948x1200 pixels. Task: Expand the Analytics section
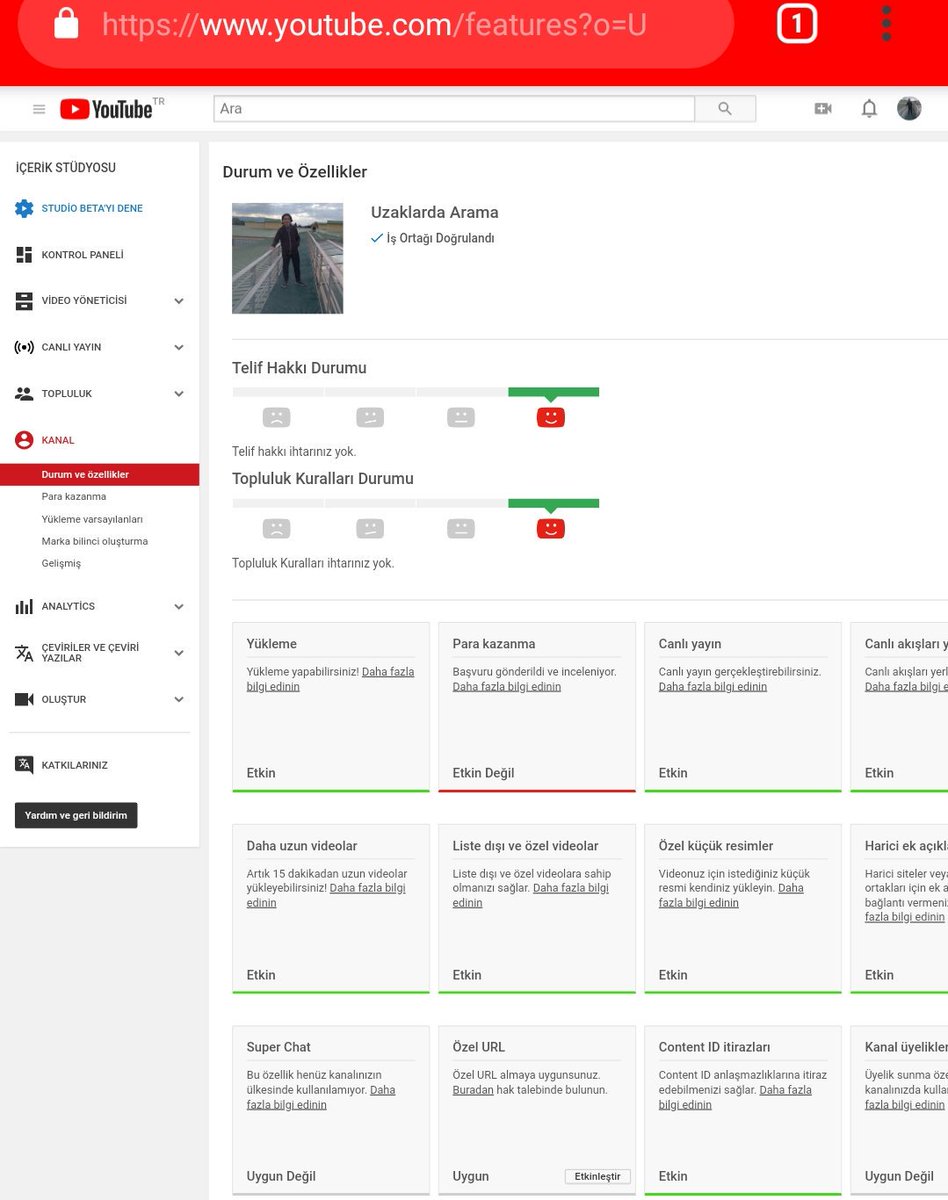tap(179, 606)
